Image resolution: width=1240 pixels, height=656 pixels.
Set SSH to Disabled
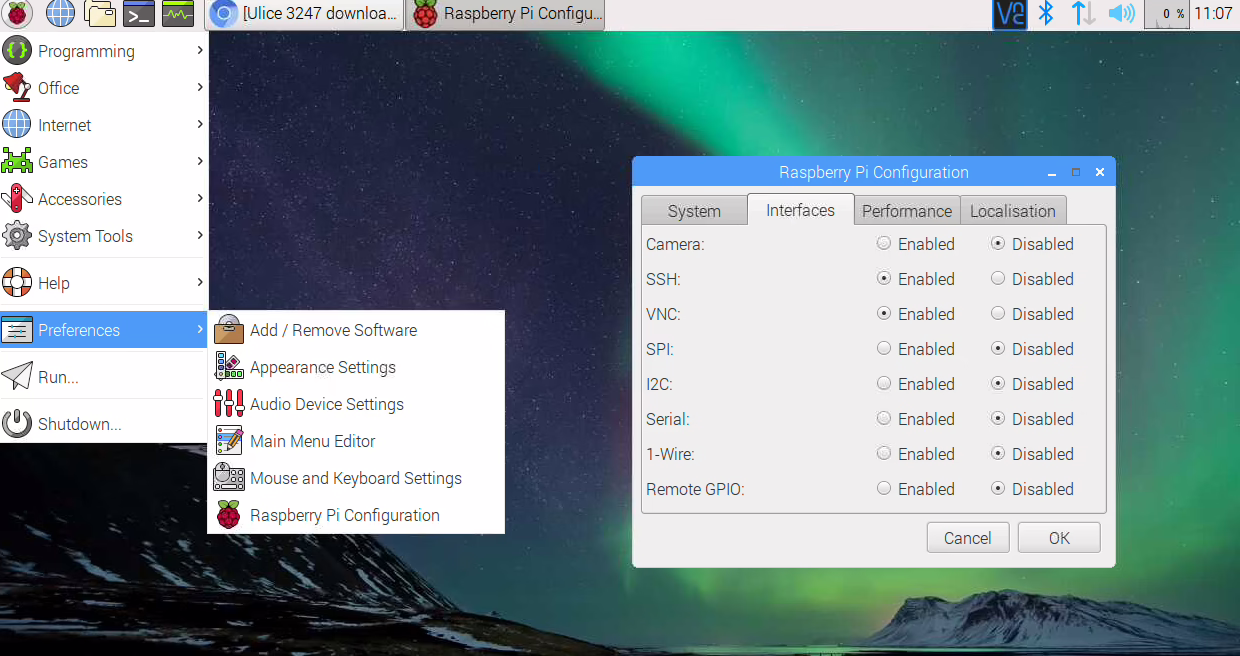coord(998,279)
